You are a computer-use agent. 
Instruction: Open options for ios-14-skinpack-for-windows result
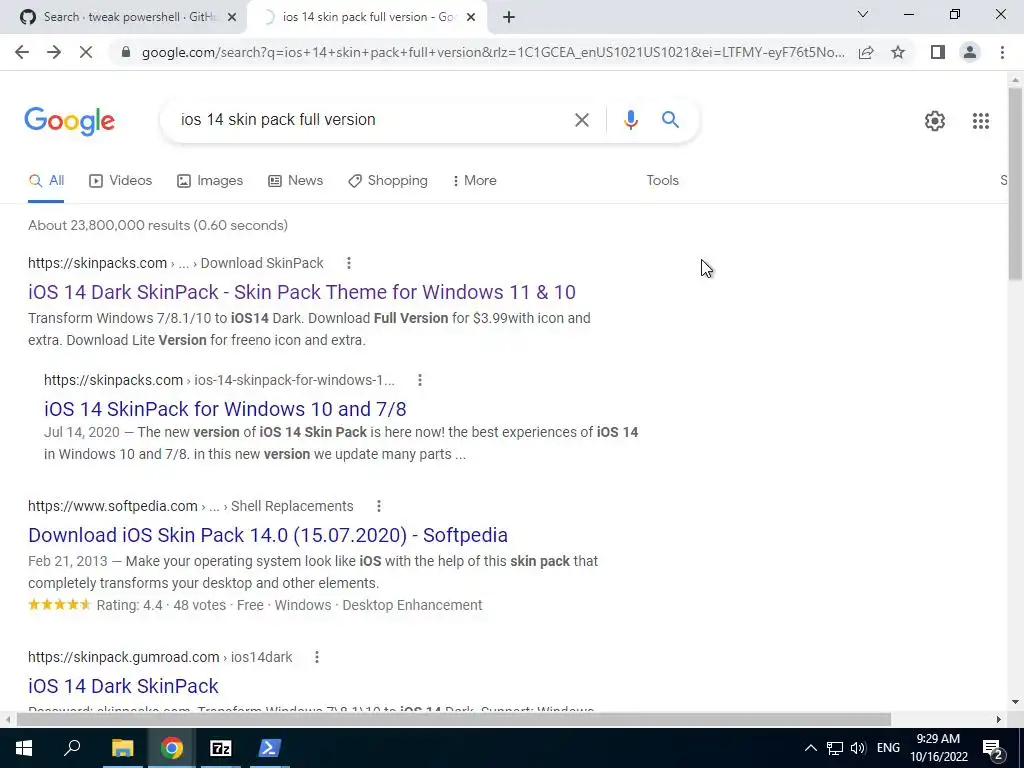pyautogui.click(x=420, y=380)
